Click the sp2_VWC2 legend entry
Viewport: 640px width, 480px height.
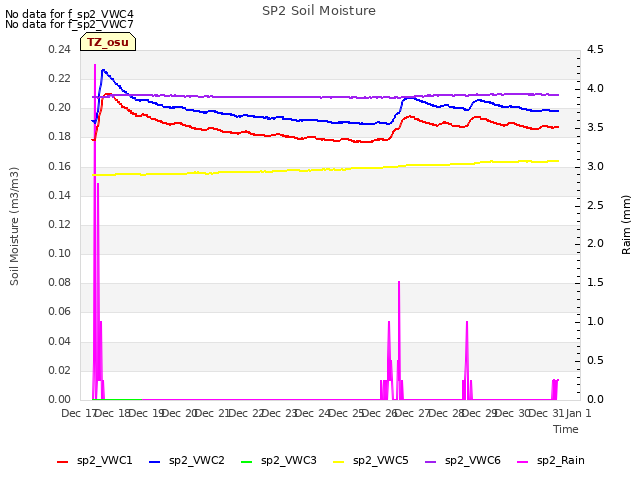click(187, 460)
